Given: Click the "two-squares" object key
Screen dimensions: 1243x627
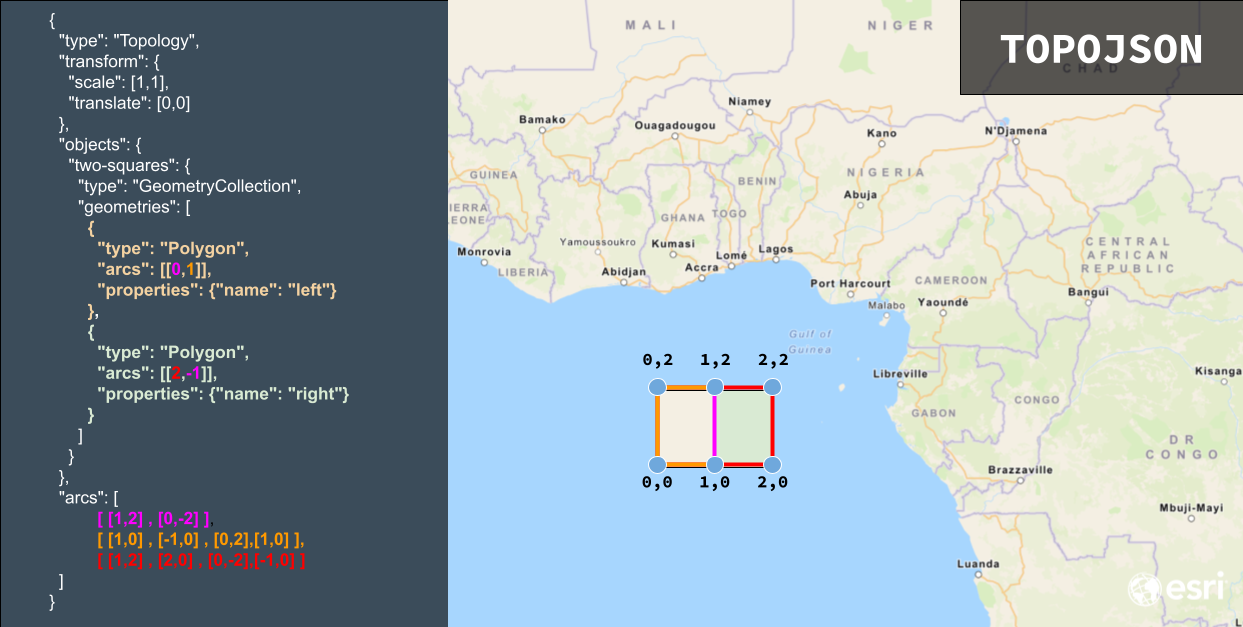Looking at the screenshot, I should coord(129,165).
